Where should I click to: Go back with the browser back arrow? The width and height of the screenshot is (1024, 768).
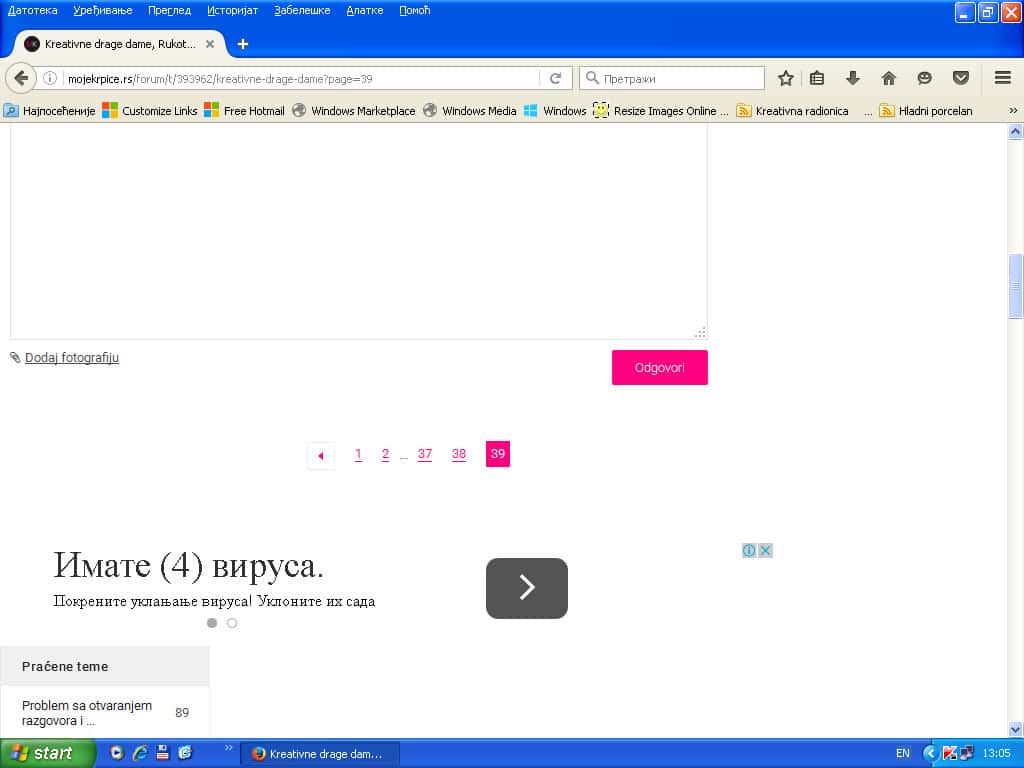click(21, 78)
